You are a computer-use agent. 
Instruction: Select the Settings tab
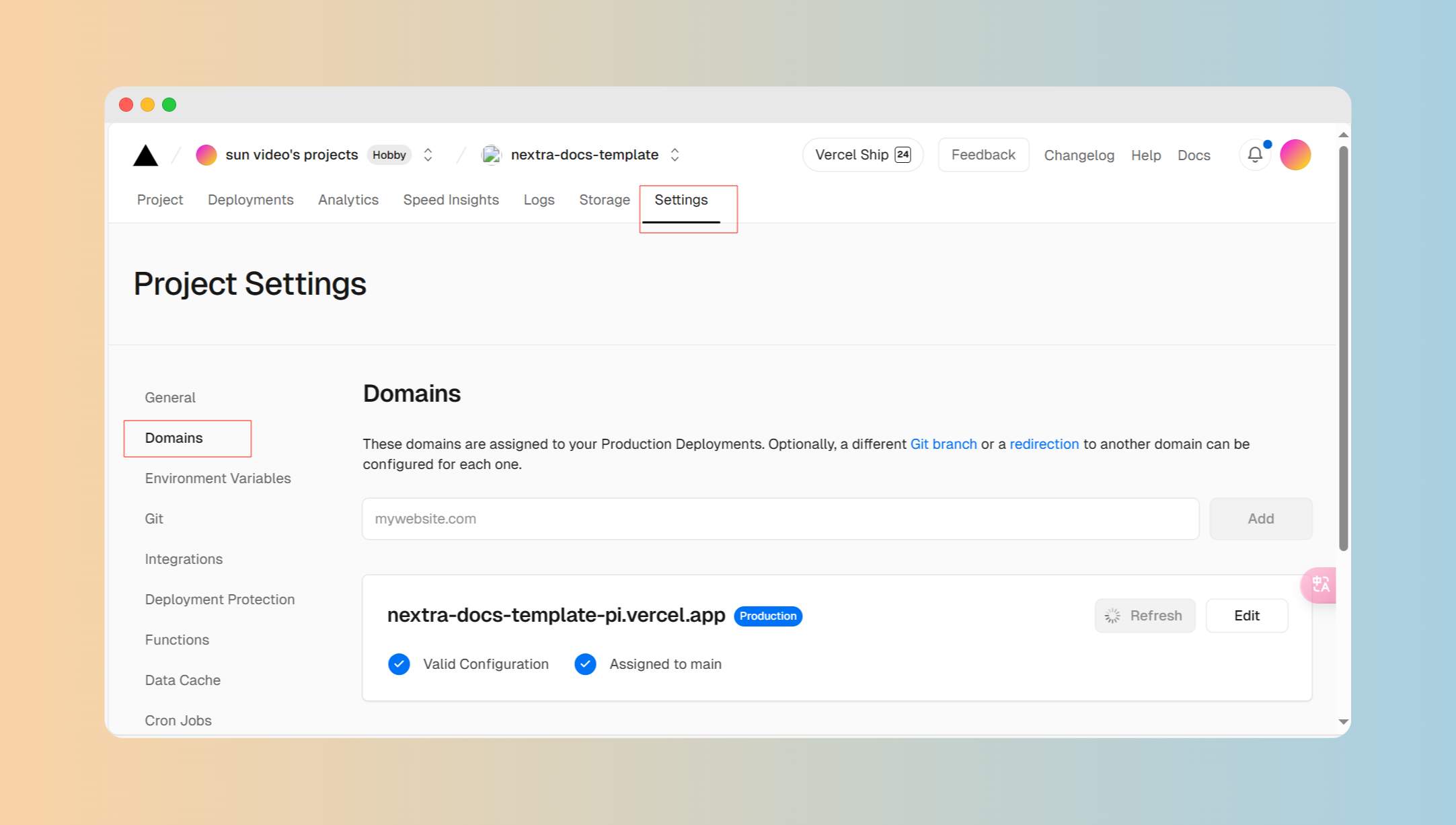(681, 200)
